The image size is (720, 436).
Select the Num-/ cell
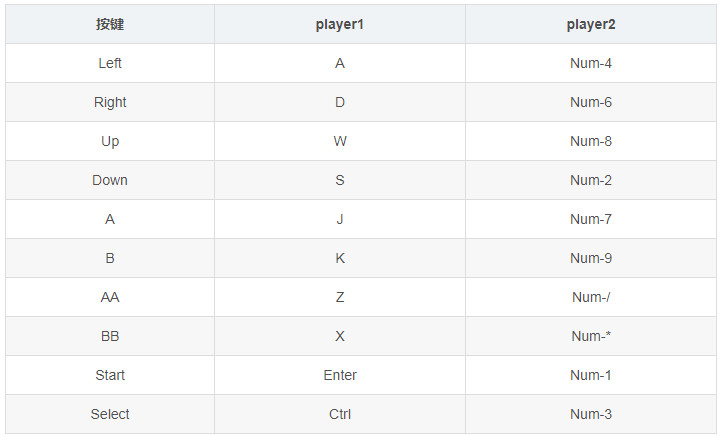click(591, 297)
